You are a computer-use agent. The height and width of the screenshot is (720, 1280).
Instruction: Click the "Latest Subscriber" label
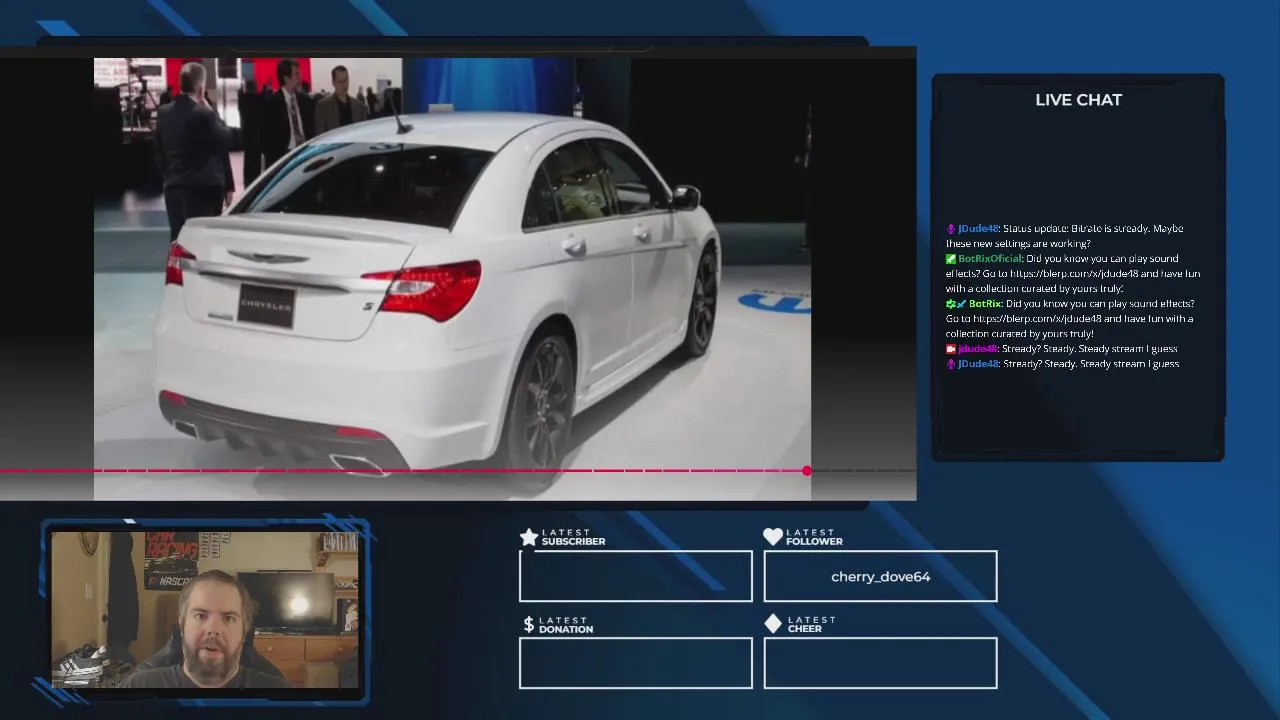click(x=573, y=537)
